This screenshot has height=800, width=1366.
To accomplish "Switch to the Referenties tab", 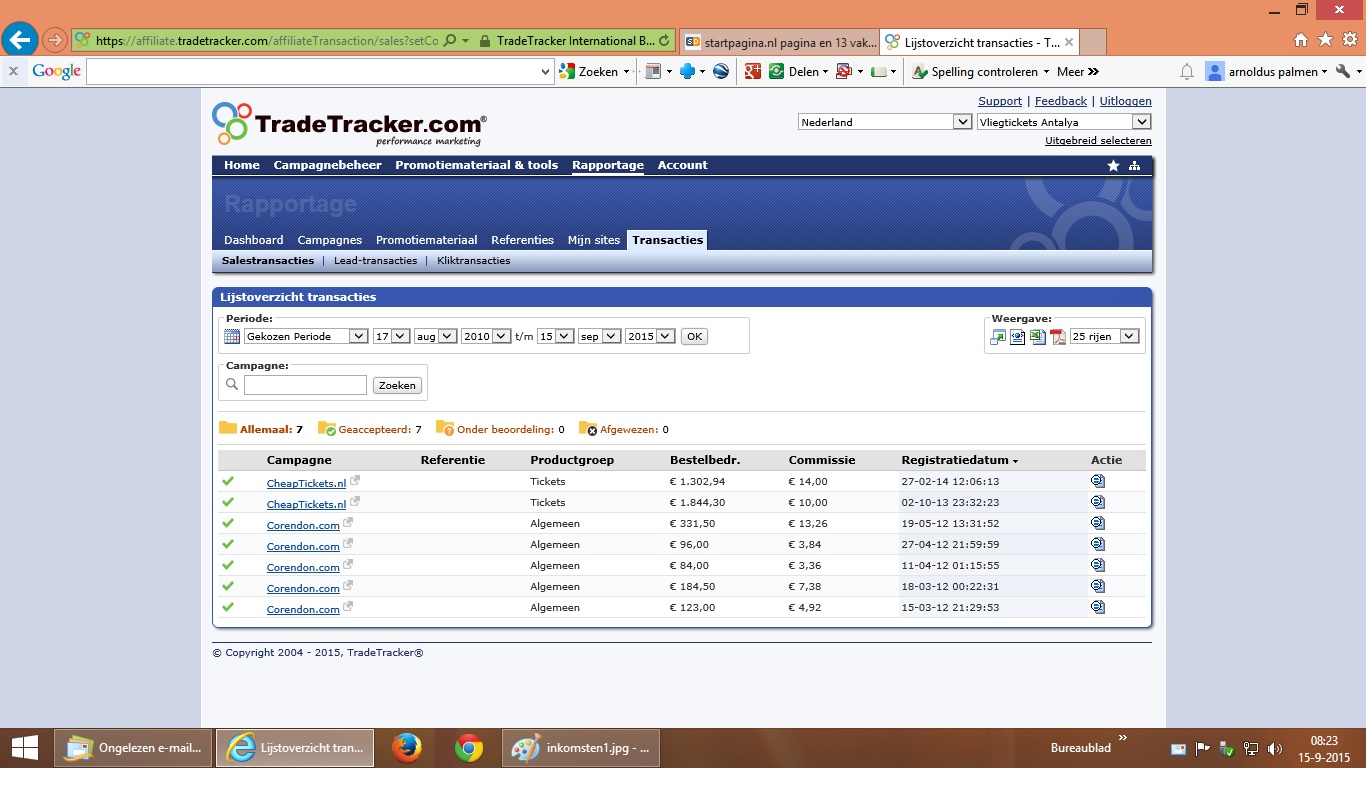I will [523, 240].
